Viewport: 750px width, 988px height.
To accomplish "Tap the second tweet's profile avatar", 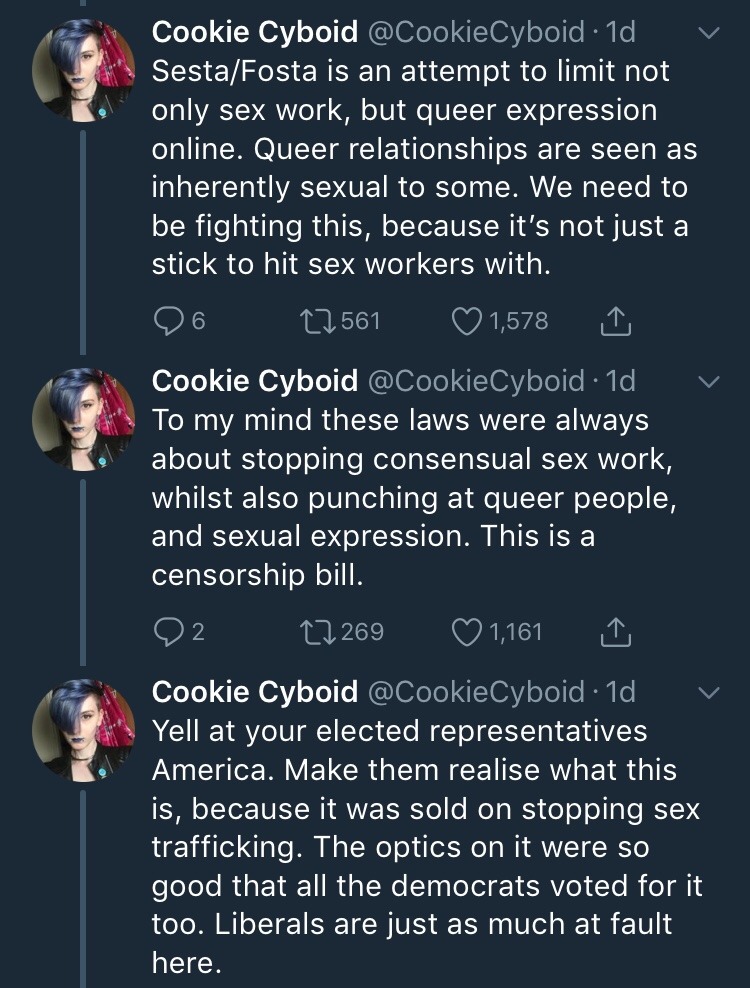I will [83, 420].
